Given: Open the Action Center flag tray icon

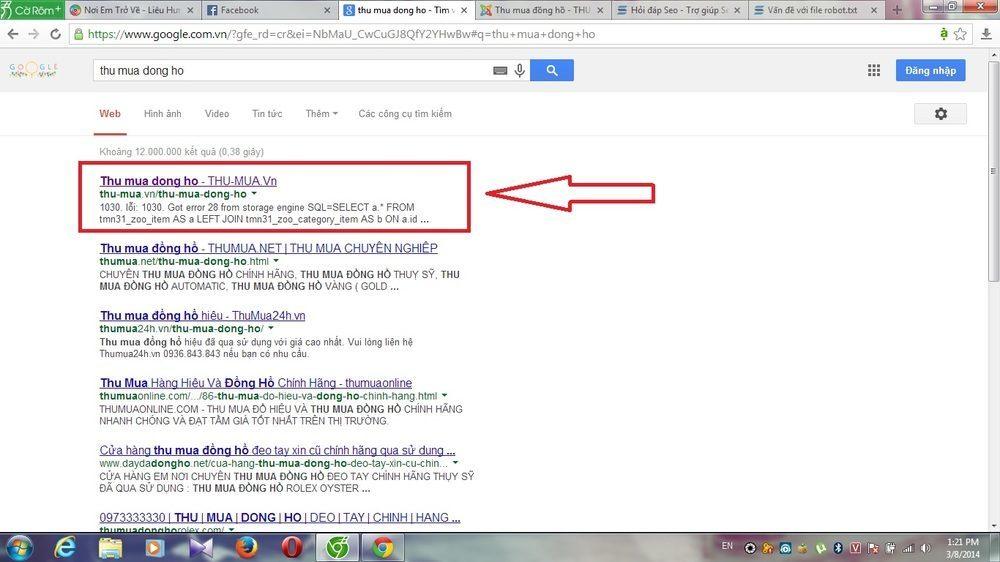Looking at the screenshot, I should [873, 548].
